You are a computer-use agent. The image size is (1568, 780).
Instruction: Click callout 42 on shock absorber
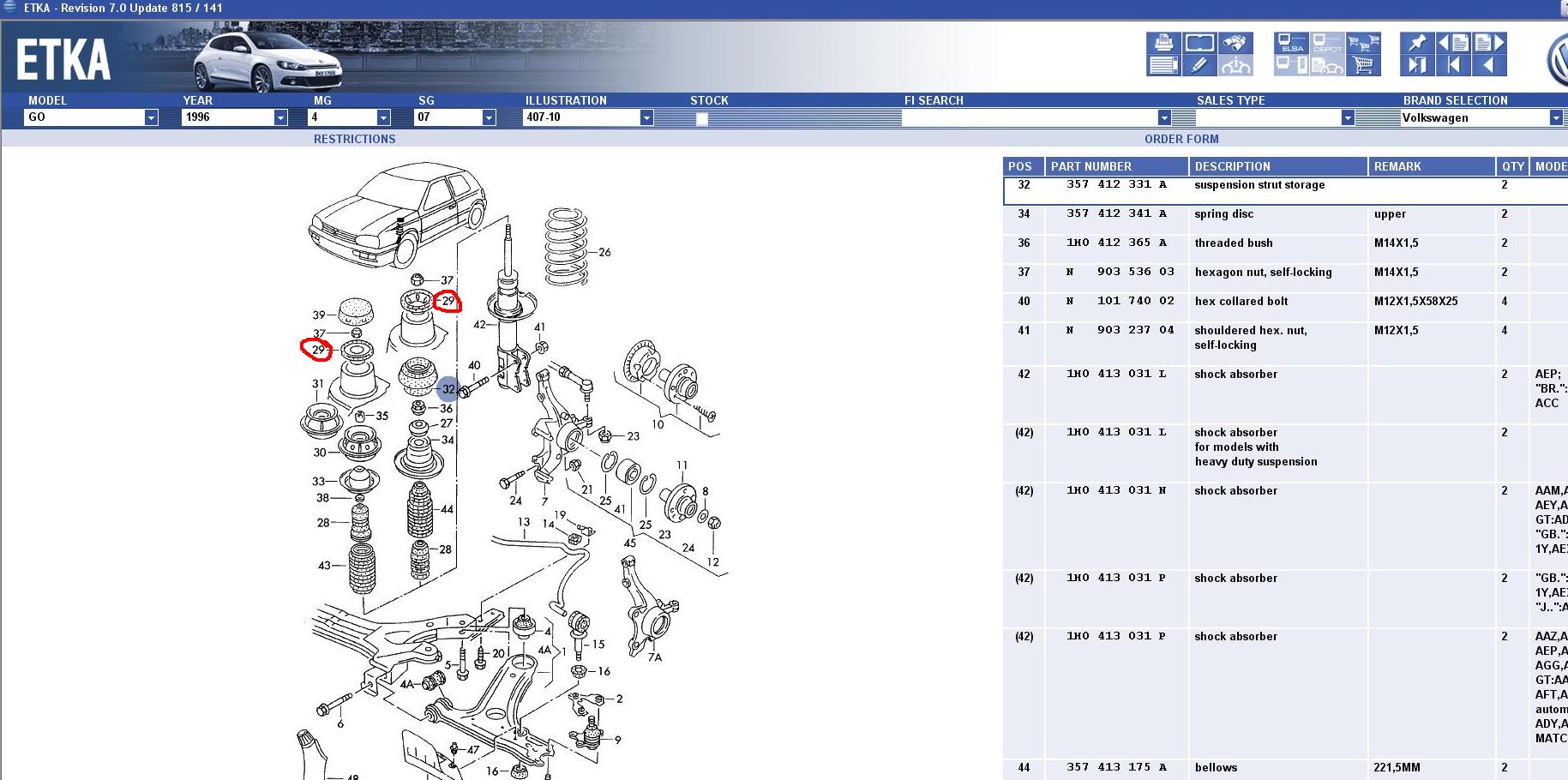tap(480, 324)
